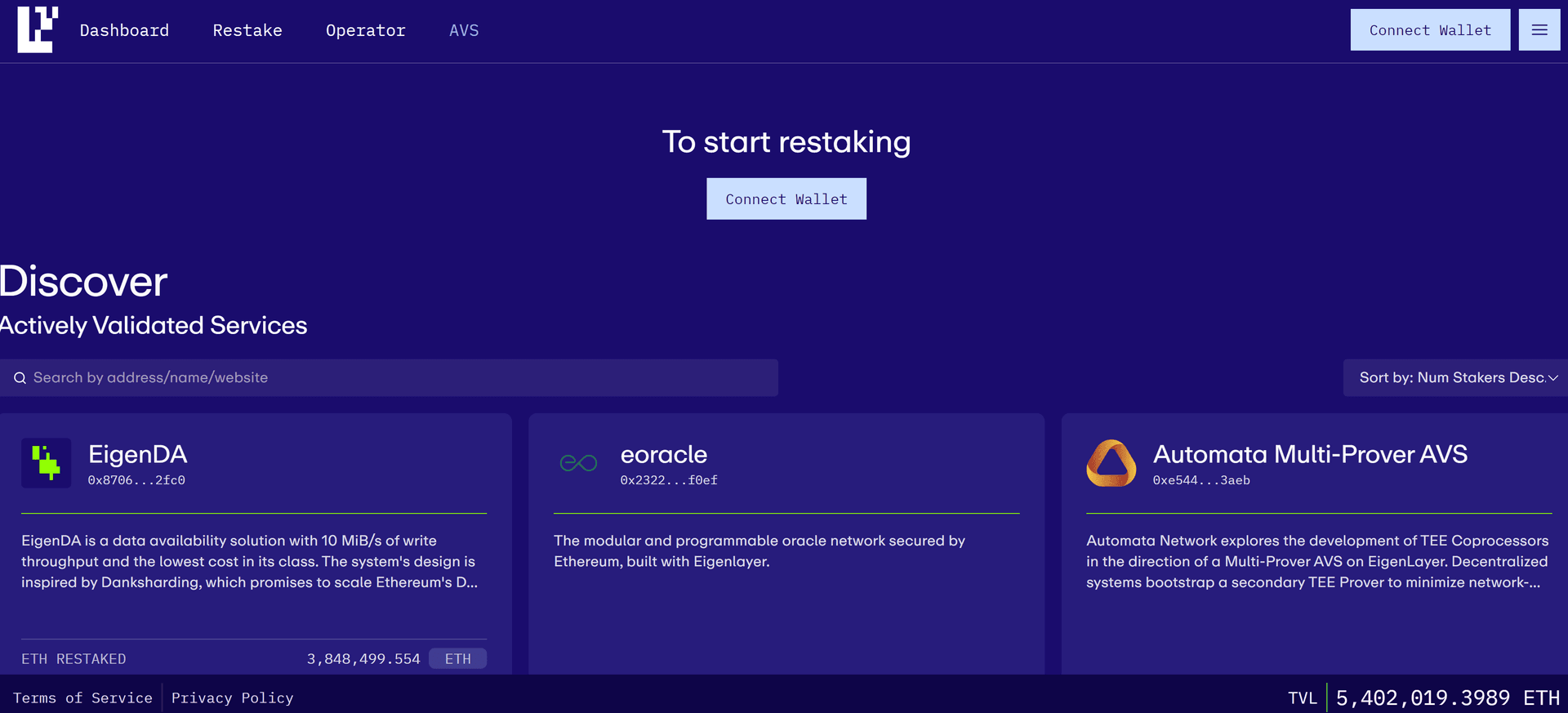1568x713 pixels.
Task: Open the Terms of Service link
Action: [82, 697]
